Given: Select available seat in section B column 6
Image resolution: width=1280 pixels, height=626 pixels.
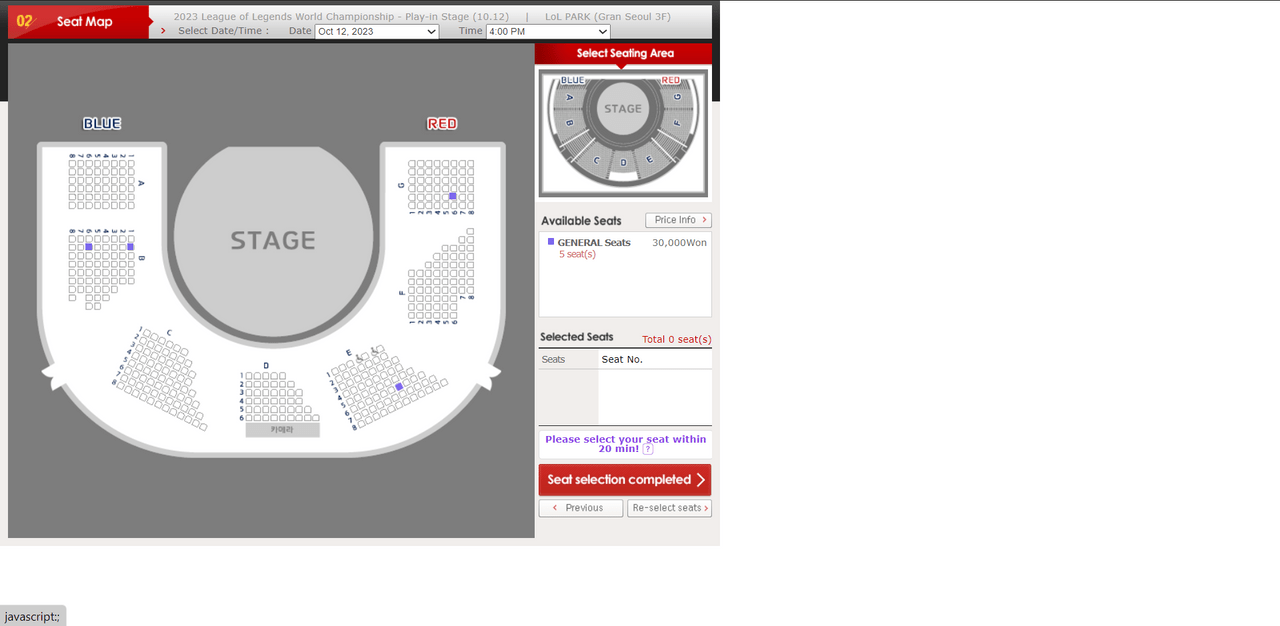Looking at the screenshot, I should coord(89,246).
